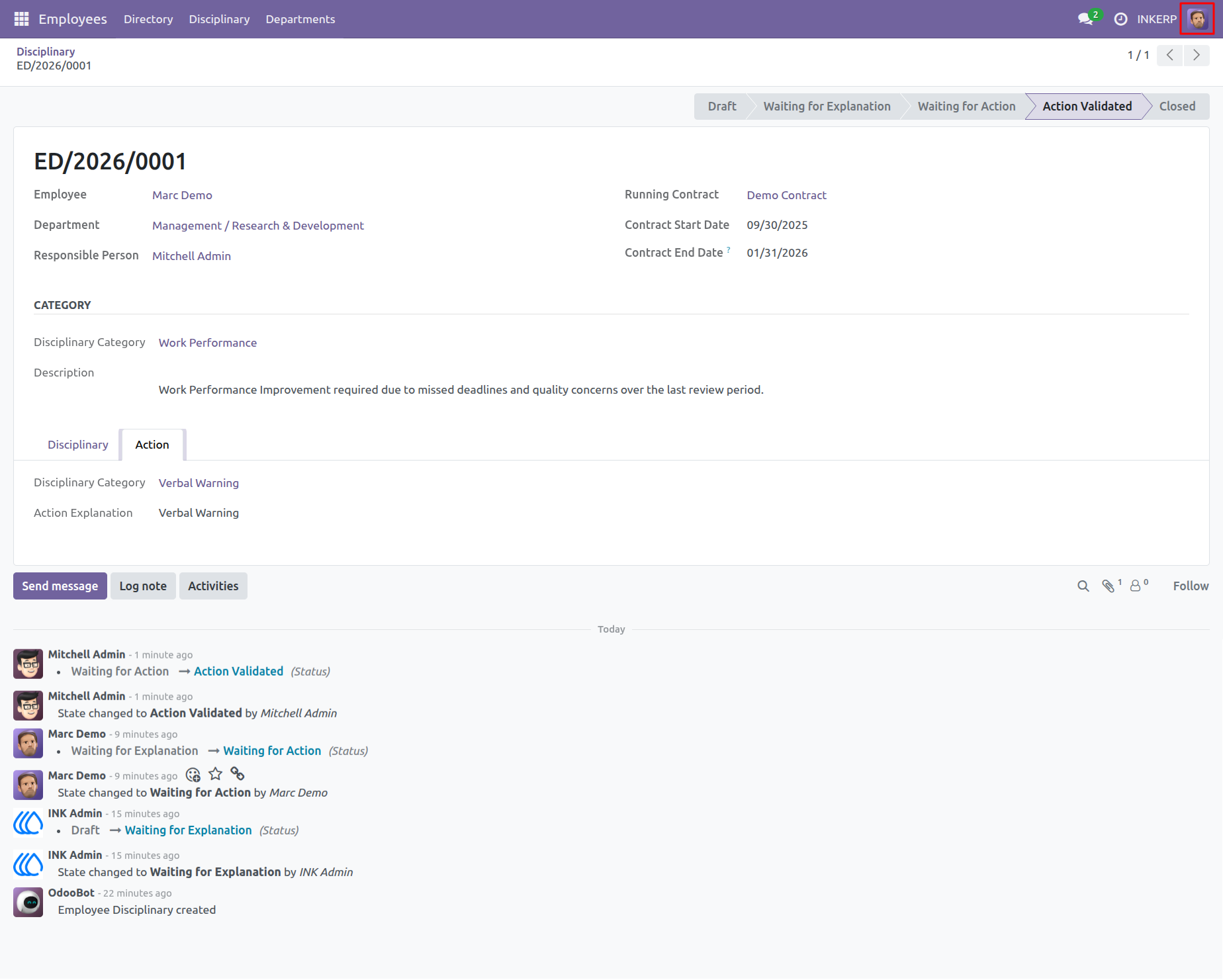
Task: Open Work Performance category link
Action: pos(208,343)
